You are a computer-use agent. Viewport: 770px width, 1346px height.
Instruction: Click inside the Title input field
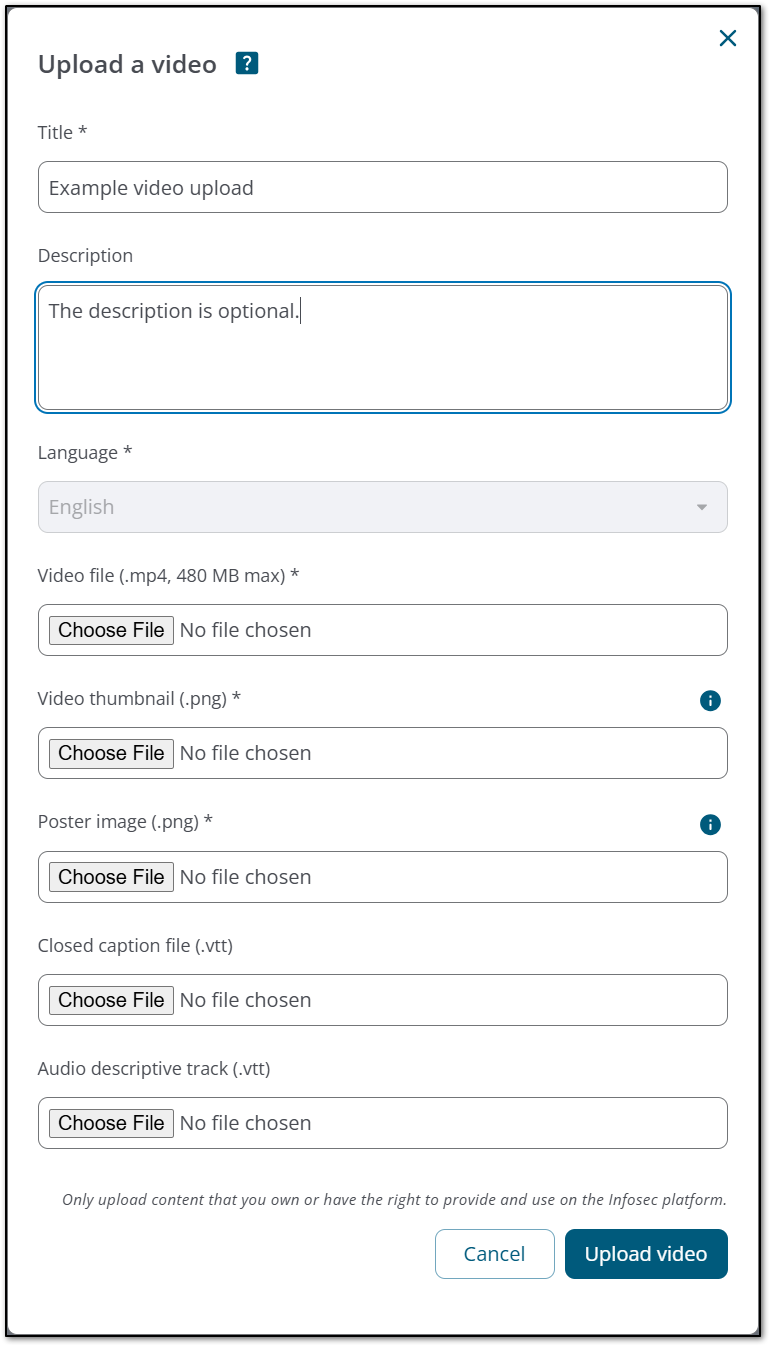click(383, 186)
